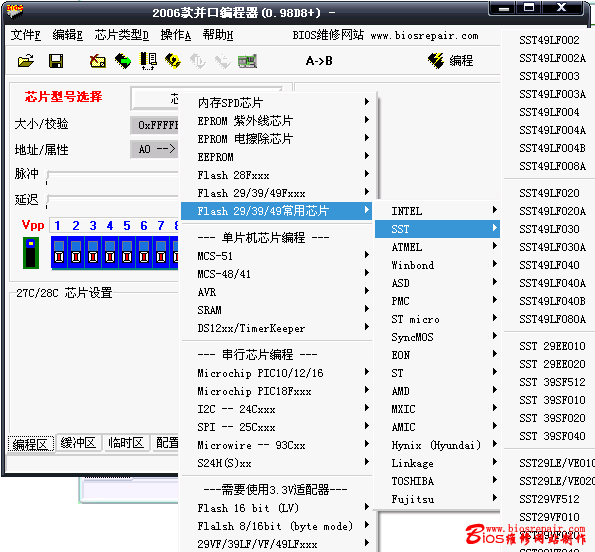Click the A->B toolbar button
This screenshot has height=552, width=595.
(319, 61)
